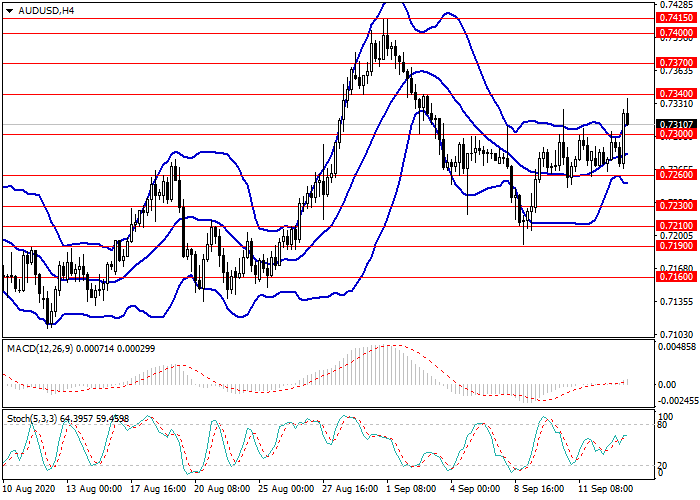Viewport: 700px width, 500px height.
Task: Open the Stoch(5,3,3) indicator label
Action: point(67,417)
